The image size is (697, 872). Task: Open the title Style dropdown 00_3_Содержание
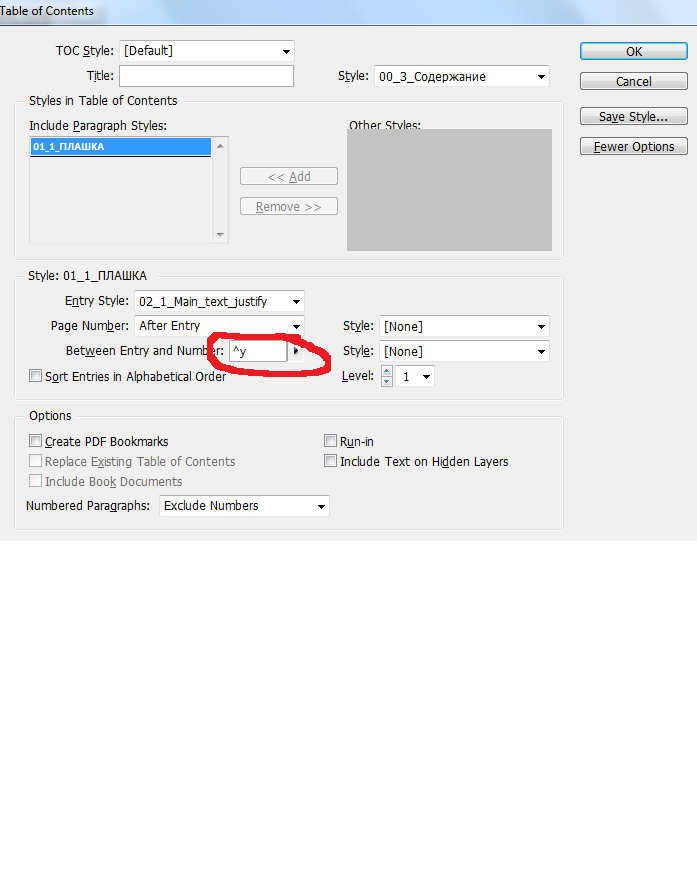(x=462, y=77)
